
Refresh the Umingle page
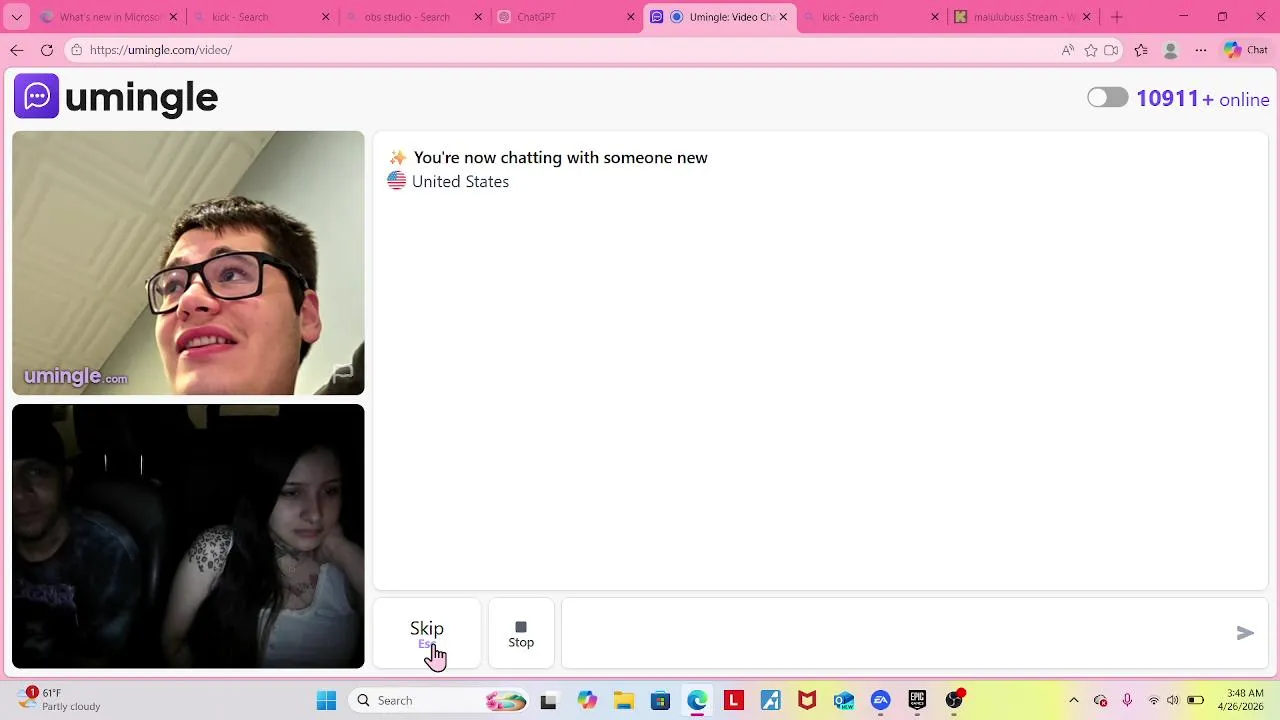[47, 50]
